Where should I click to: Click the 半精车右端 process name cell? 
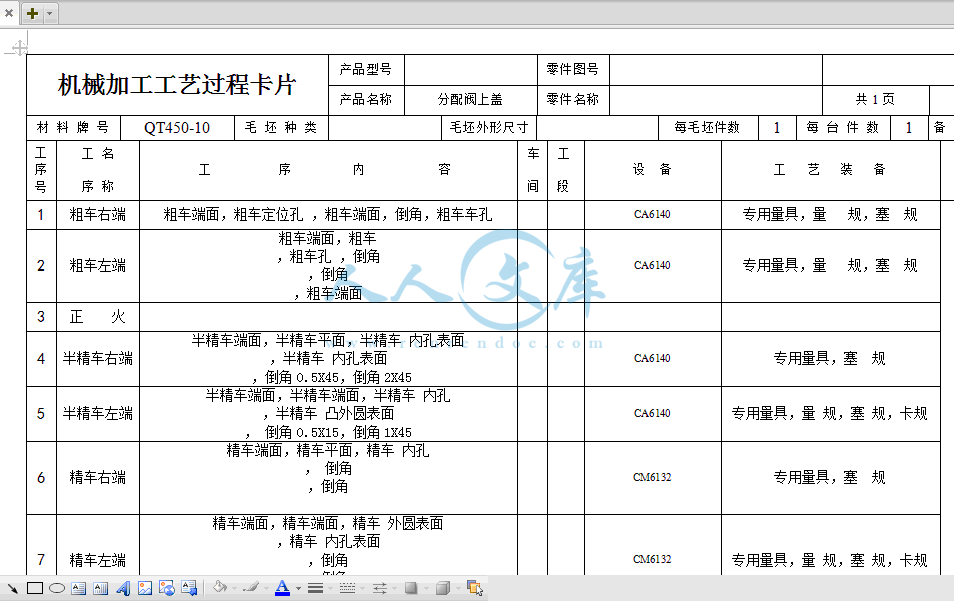(x=97, y=359)
